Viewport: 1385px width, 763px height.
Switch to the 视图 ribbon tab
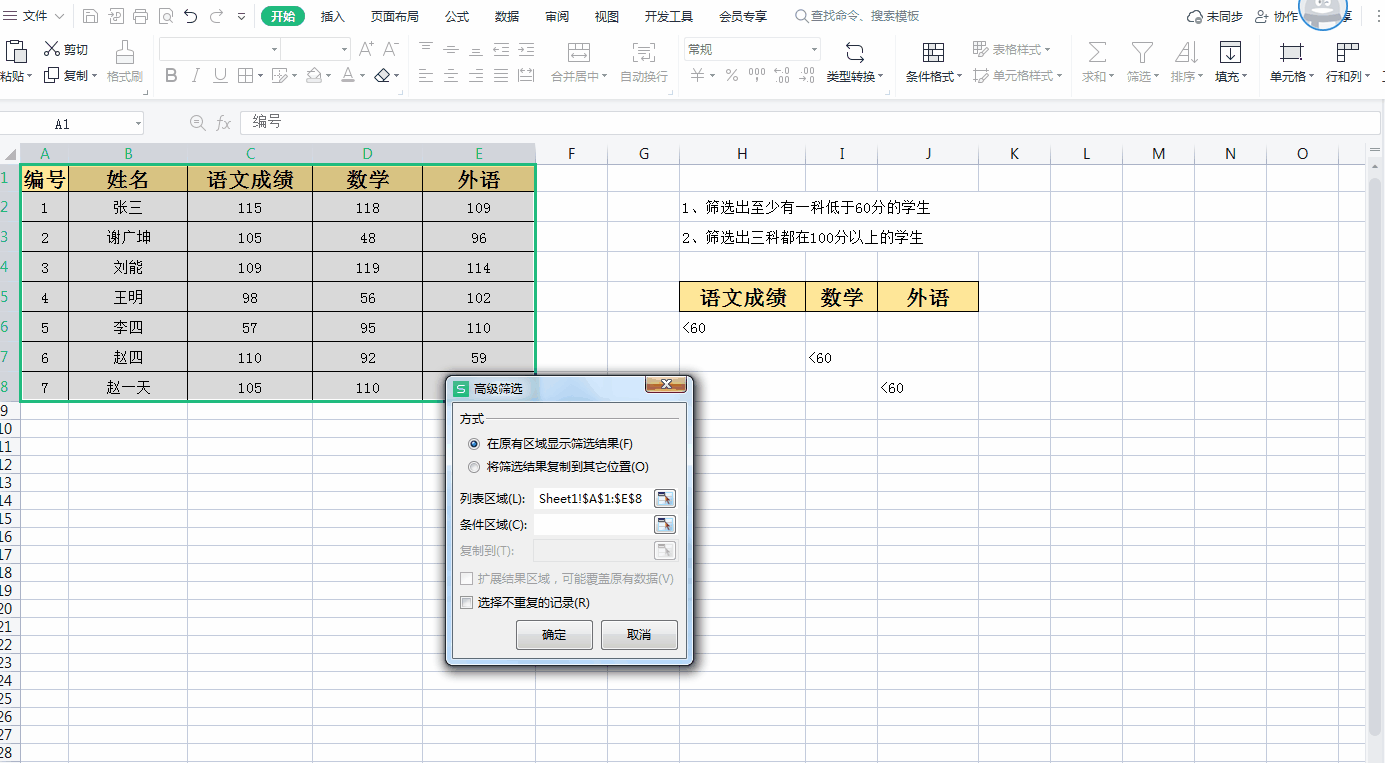pyautogui.click(x=607, y=16)
